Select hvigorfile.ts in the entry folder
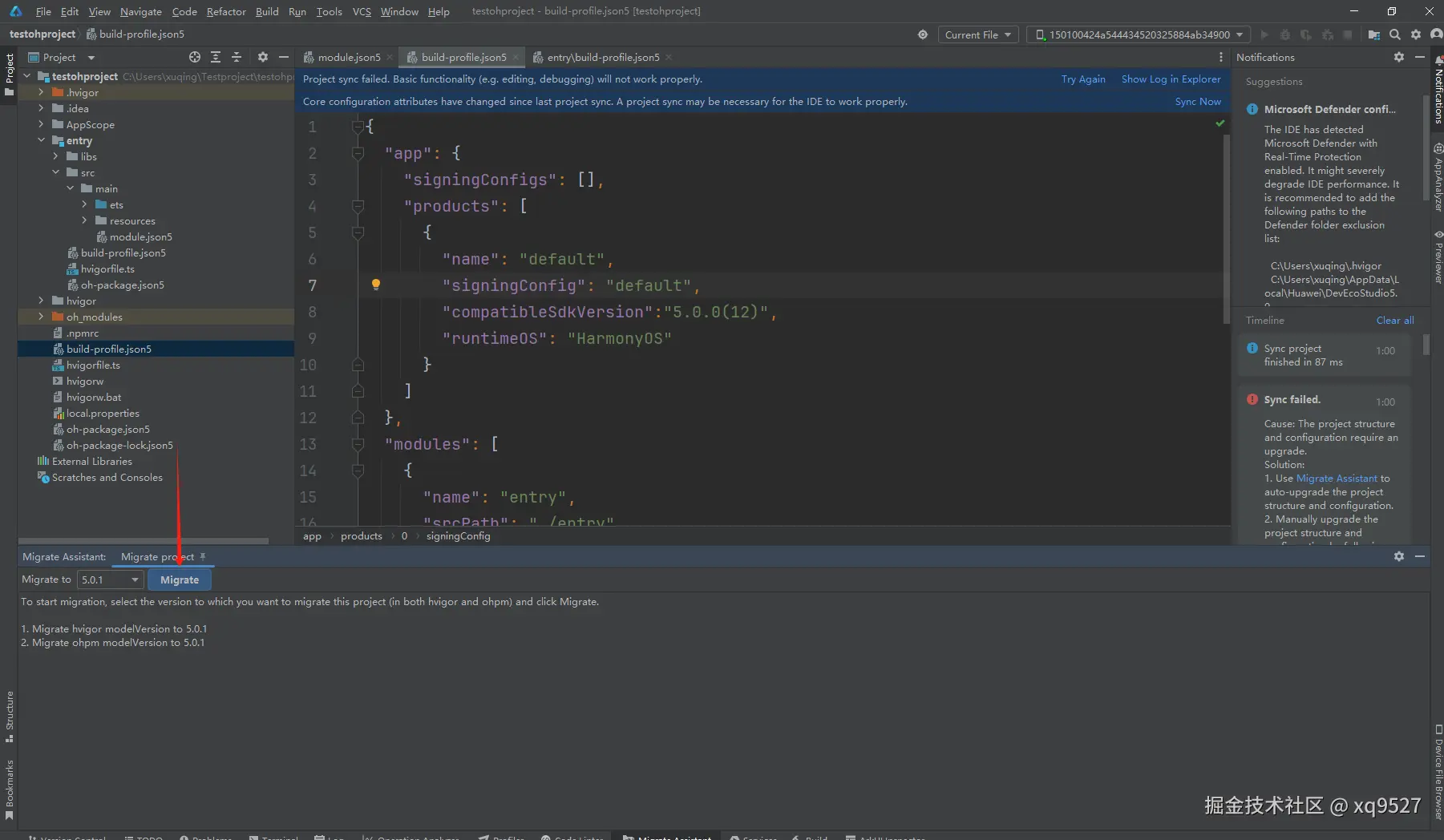 tap(107, 269)
